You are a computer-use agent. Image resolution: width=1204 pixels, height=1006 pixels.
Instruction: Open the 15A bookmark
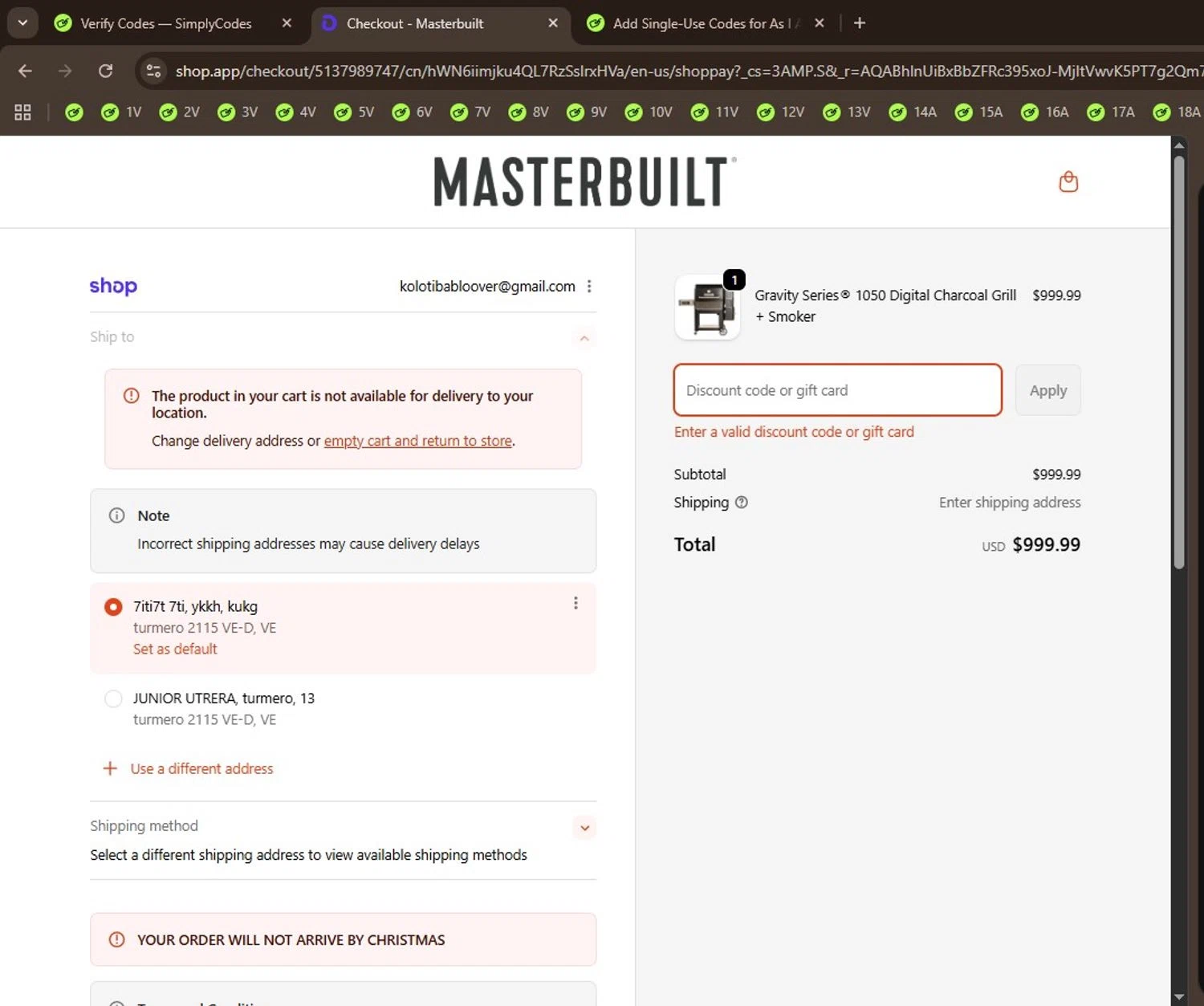(x=978, y=112)
